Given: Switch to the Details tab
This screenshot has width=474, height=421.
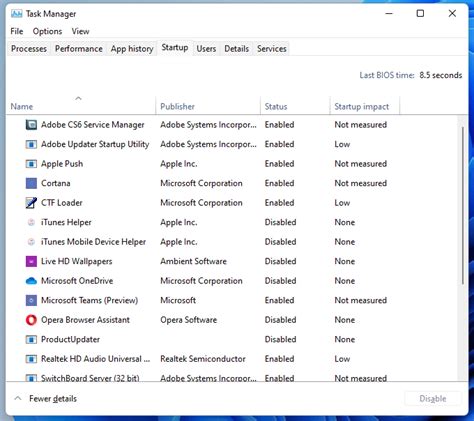Looking at the screenshot, I should 237,49.
